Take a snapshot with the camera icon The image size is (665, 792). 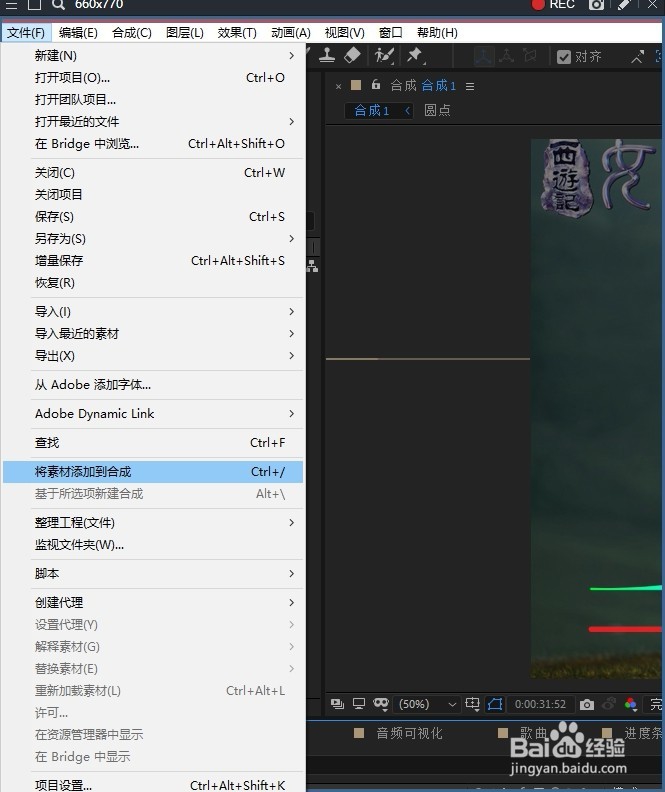[x=587, y=704]
